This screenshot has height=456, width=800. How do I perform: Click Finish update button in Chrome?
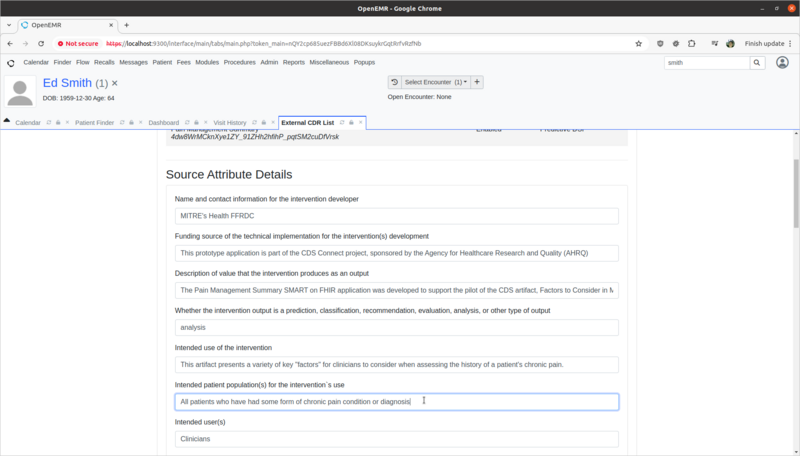(764, 44)
